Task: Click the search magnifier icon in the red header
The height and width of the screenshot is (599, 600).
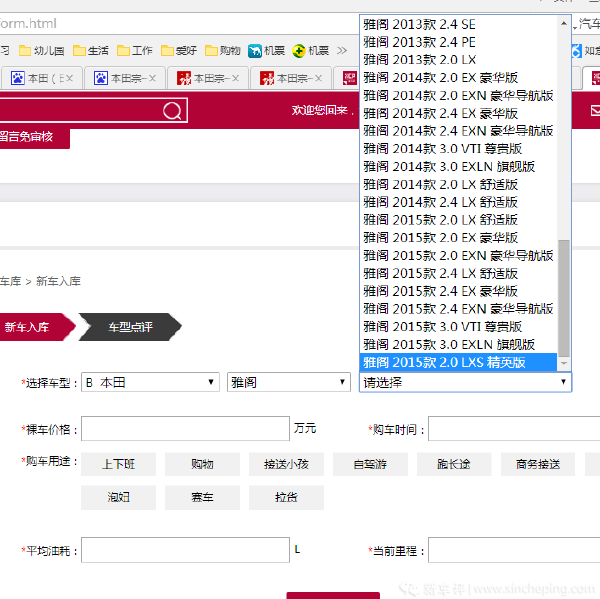Action: click(172, 111)
